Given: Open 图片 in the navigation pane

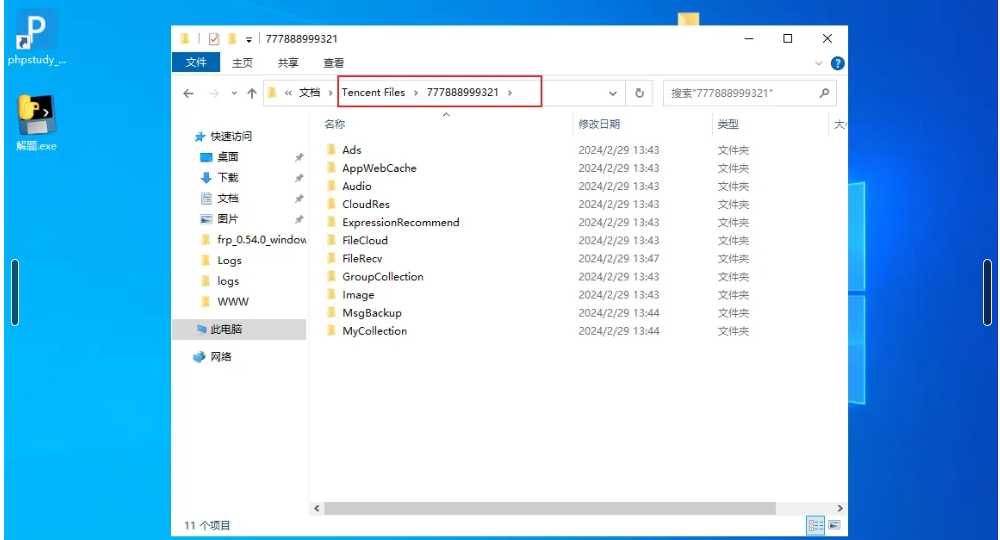Looking at the screenshot, I should tap(228, 219).
